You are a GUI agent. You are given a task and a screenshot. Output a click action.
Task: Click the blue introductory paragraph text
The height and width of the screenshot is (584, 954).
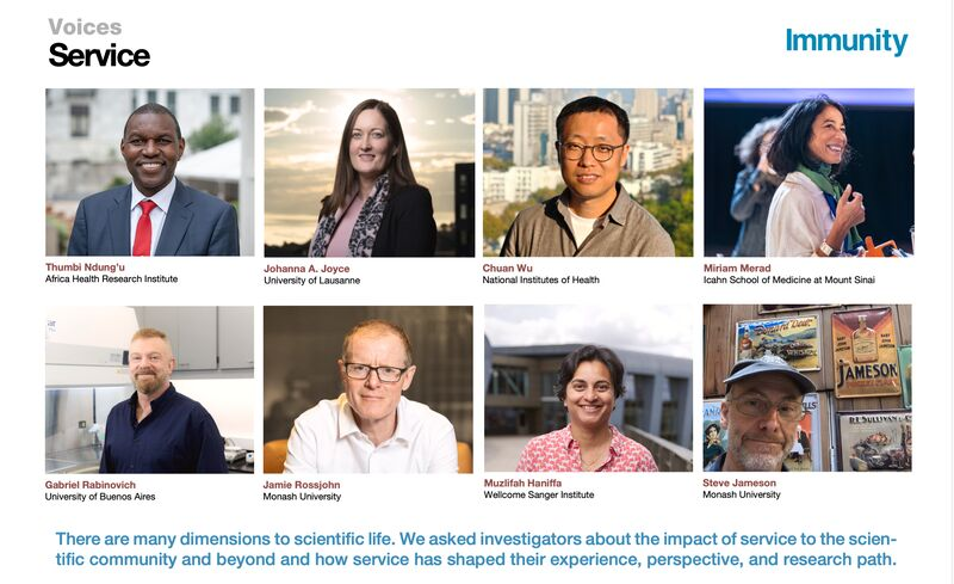[476, 549]
